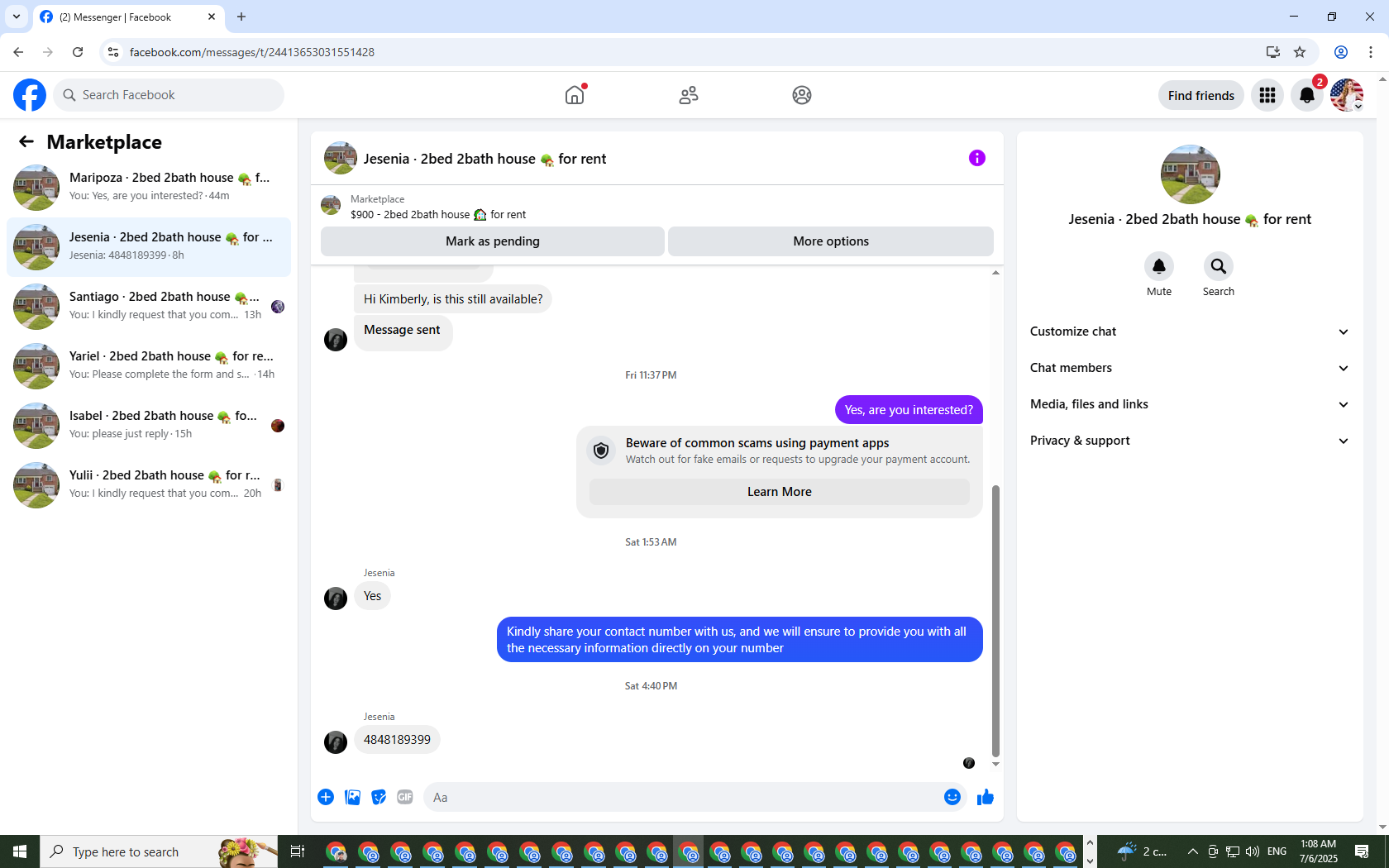Viewport: 1389px width, 868px height.
Task: Click the "Yes, are you interested?" sent message
Action: coord(909,410)
